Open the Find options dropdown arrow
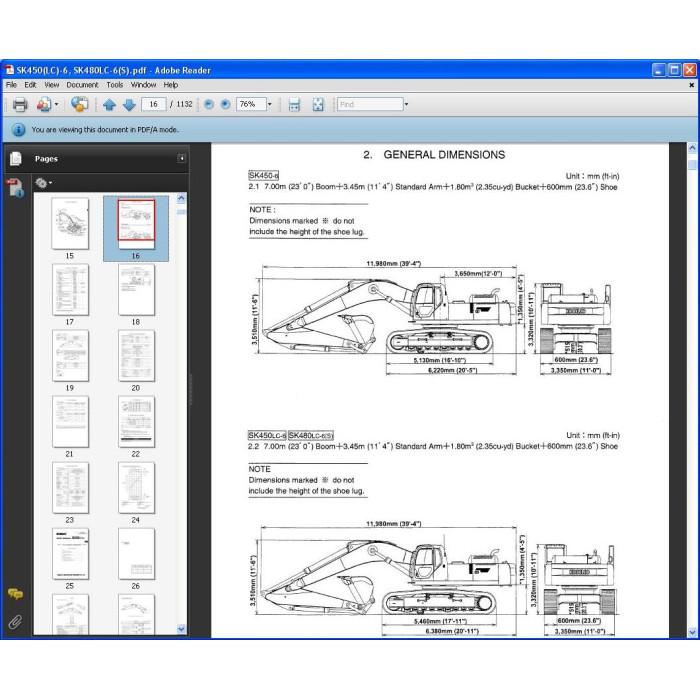This screenshot has width=700, height=700. tap(406, 104)
